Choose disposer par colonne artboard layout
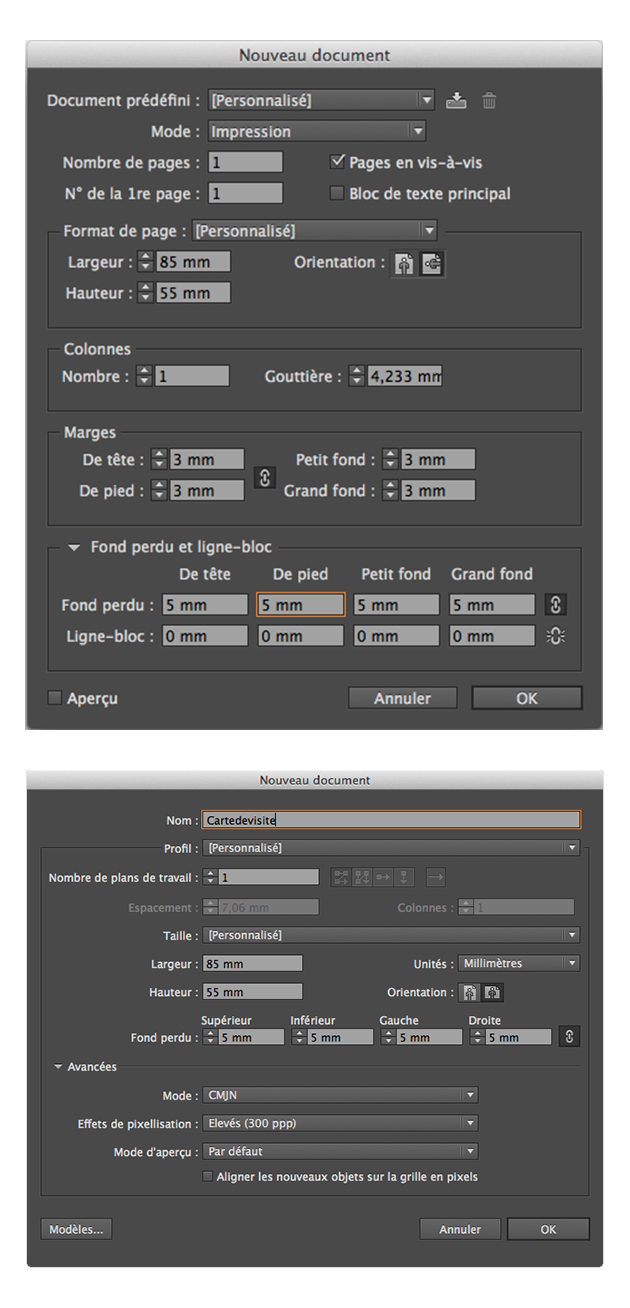Viewport: 630px width, 1308px height. [403, 877]
